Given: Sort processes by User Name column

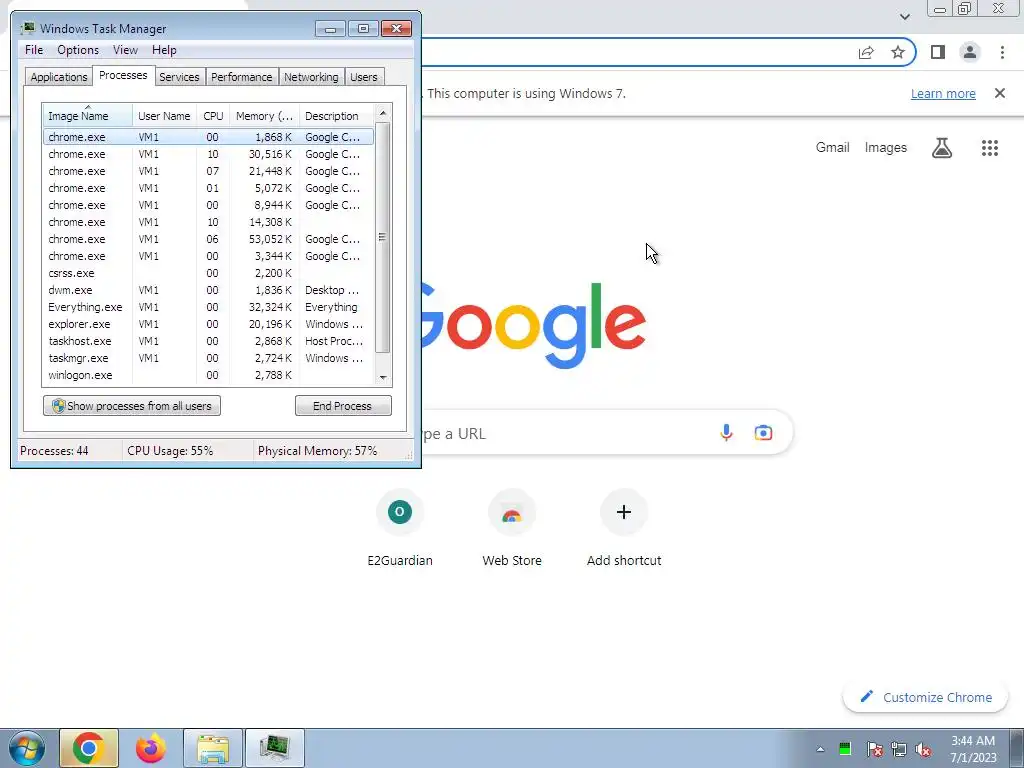Looking at the screenshot, I should click(x=164, y=116).
